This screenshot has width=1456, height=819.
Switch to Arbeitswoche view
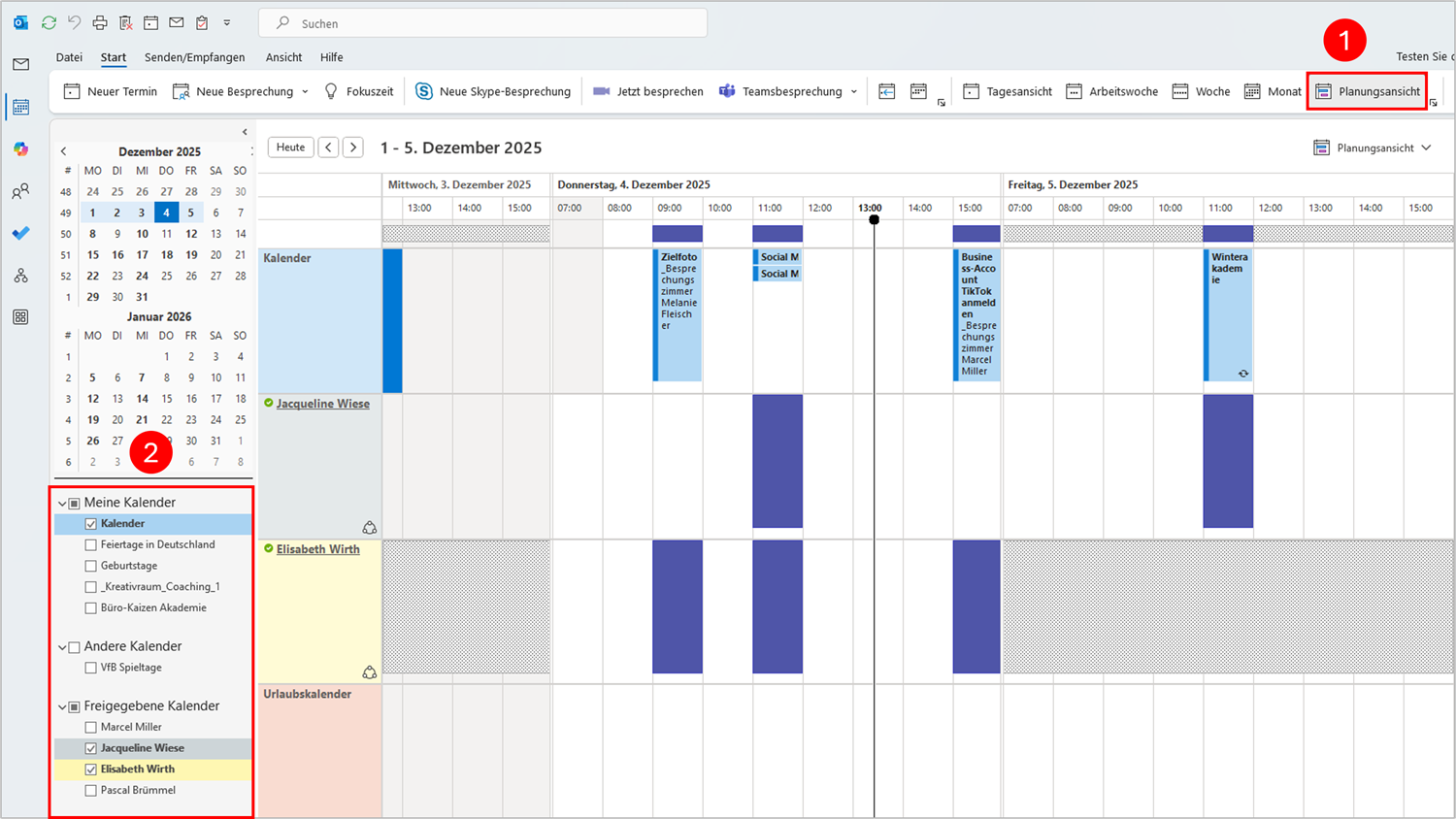click(x=1111, y=91)
